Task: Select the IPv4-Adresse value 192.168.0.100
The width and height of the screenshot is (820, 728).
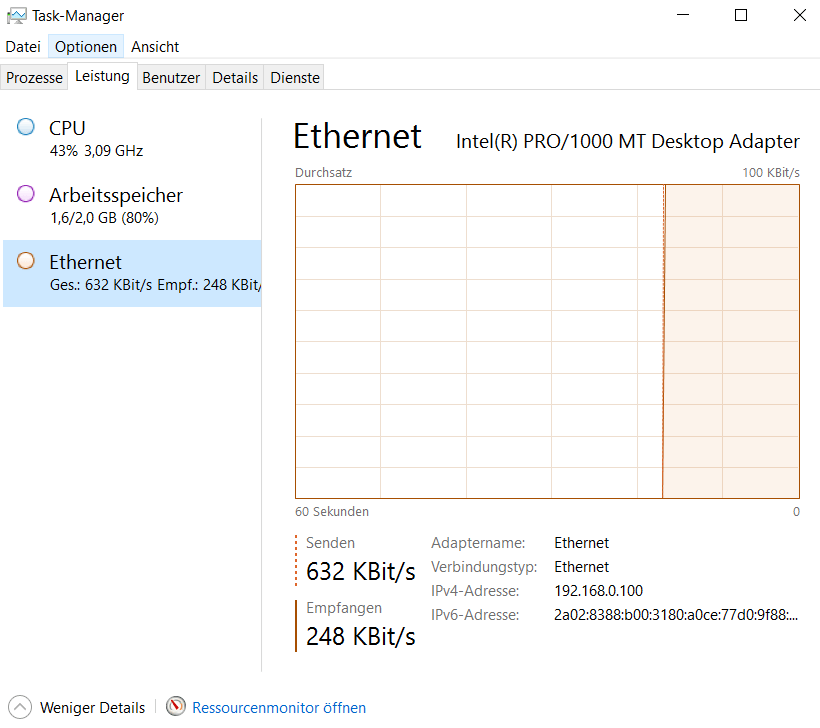Action: 598,590
